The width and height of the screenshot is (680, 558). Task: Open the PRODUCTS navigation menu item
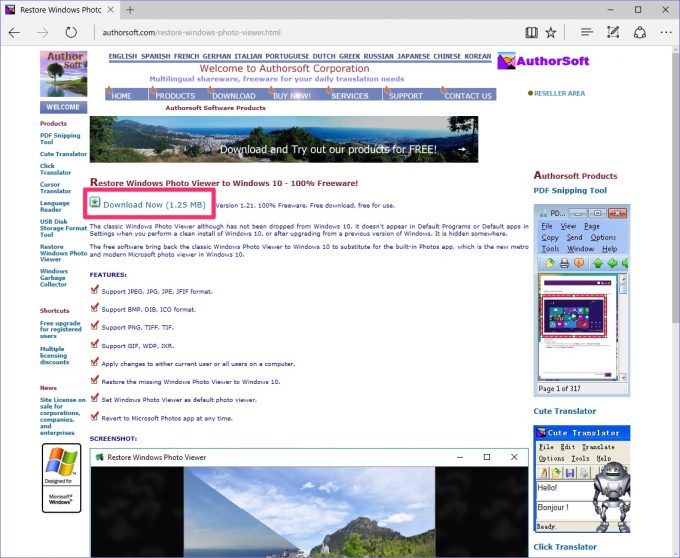pyautogui.click(x=175, y=96)
